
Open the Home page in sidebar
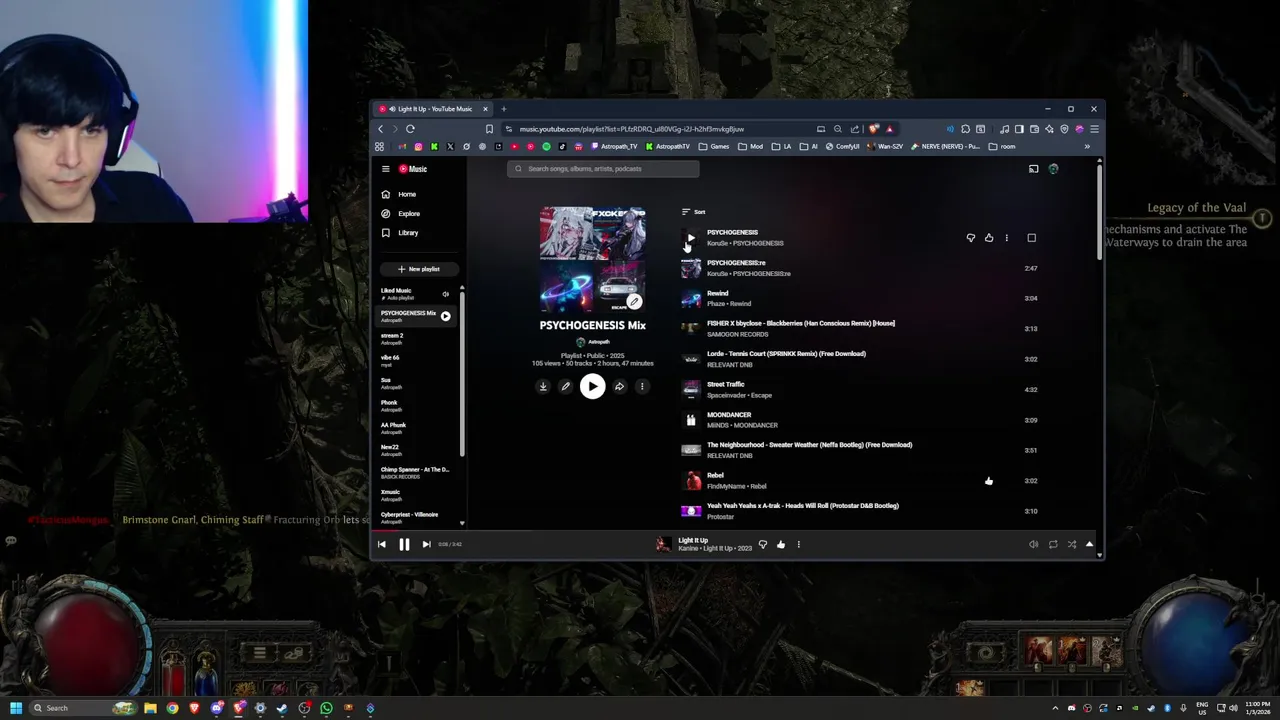click(x=399, y=194)
